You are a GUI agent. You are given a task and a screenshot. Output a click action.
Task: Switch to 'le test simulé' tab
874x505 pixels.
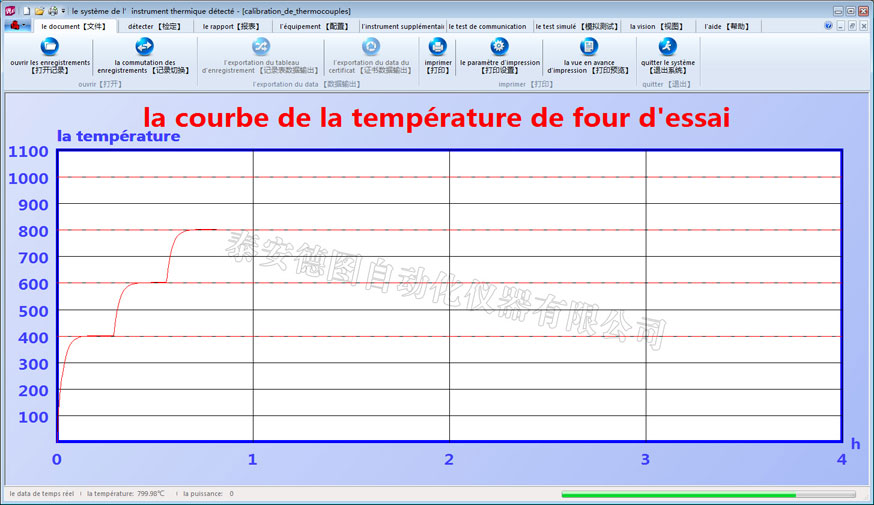click(x=577, y=27)
